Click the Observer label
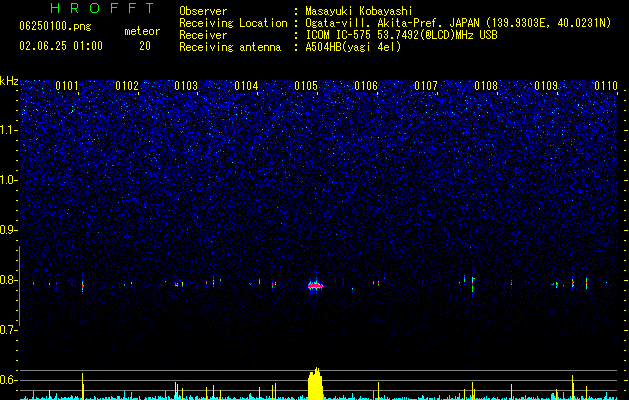The height and width of the screenshot is (400, 629). tap(203, 11)
